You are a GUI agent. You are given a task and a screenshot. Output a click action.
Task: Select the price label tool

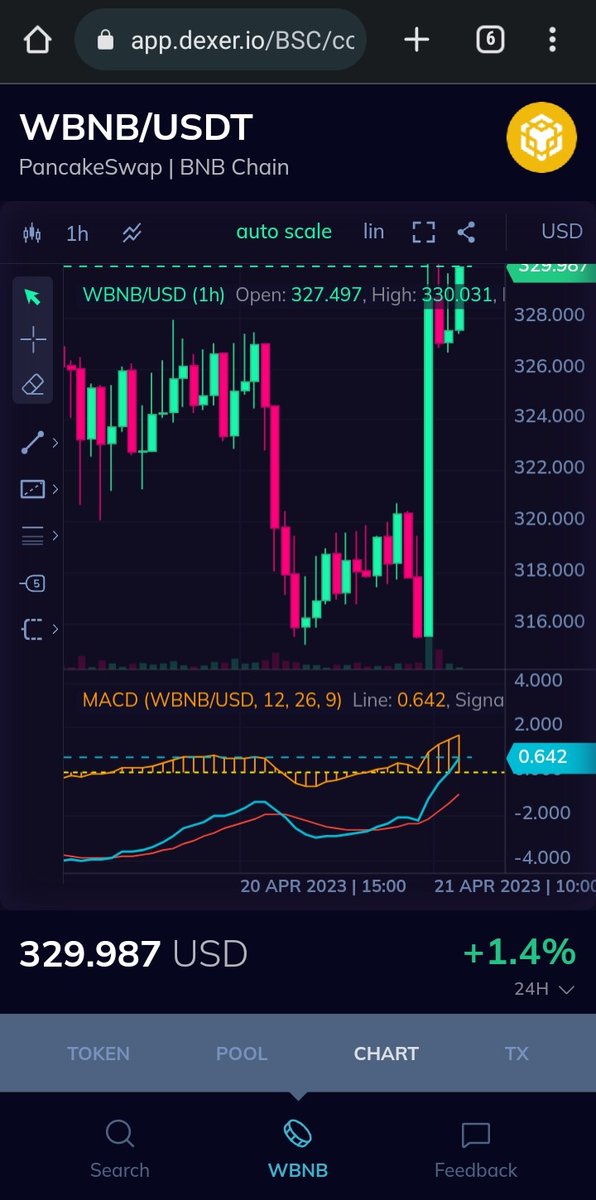(33, 583)
